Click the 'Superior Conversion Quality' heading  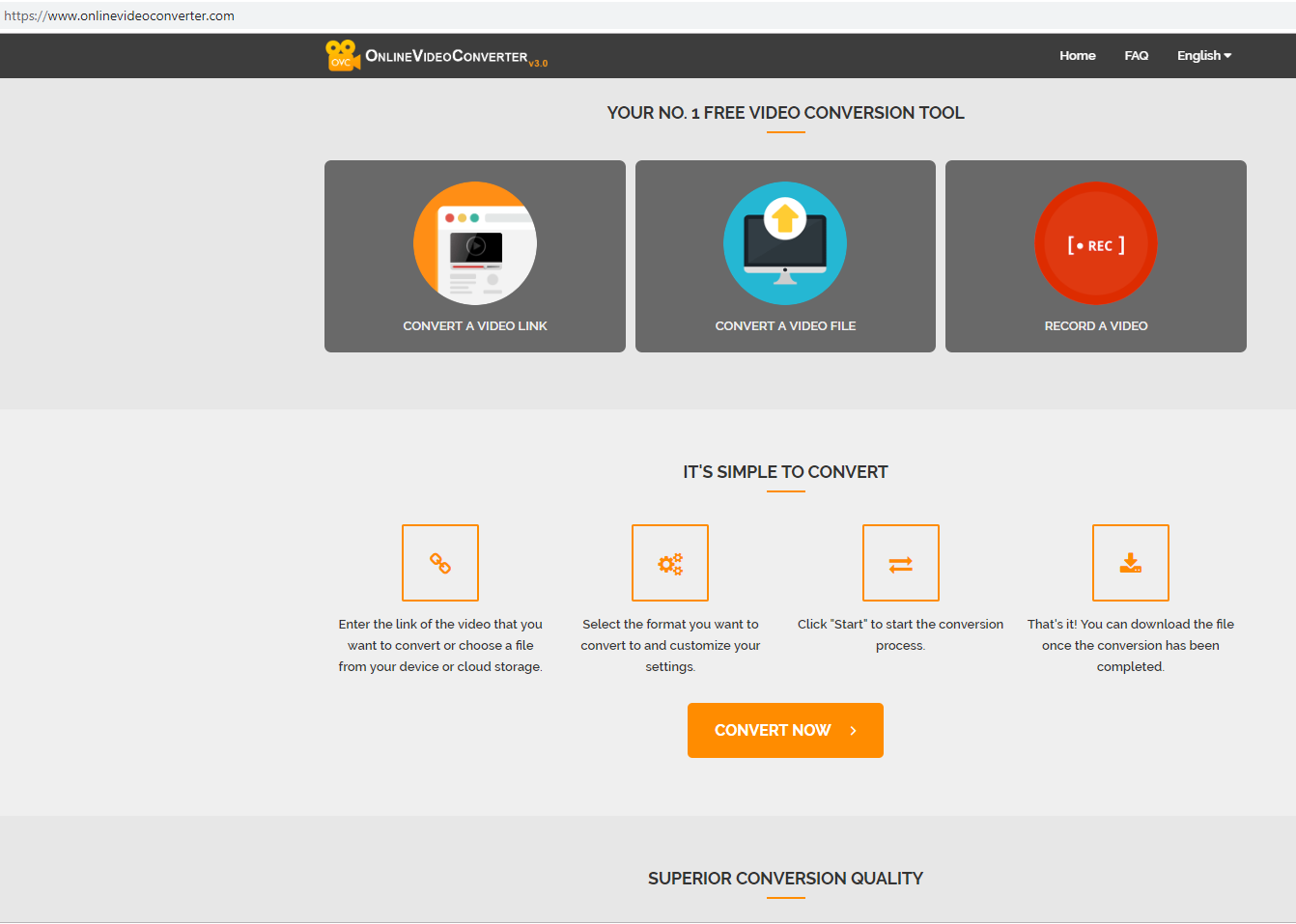tap(785, 879)
